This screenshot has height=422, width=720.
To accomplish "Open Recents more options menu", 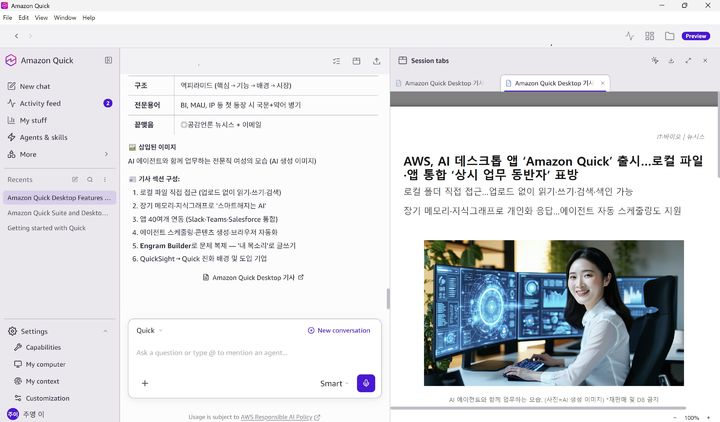I will click(105, 180).
